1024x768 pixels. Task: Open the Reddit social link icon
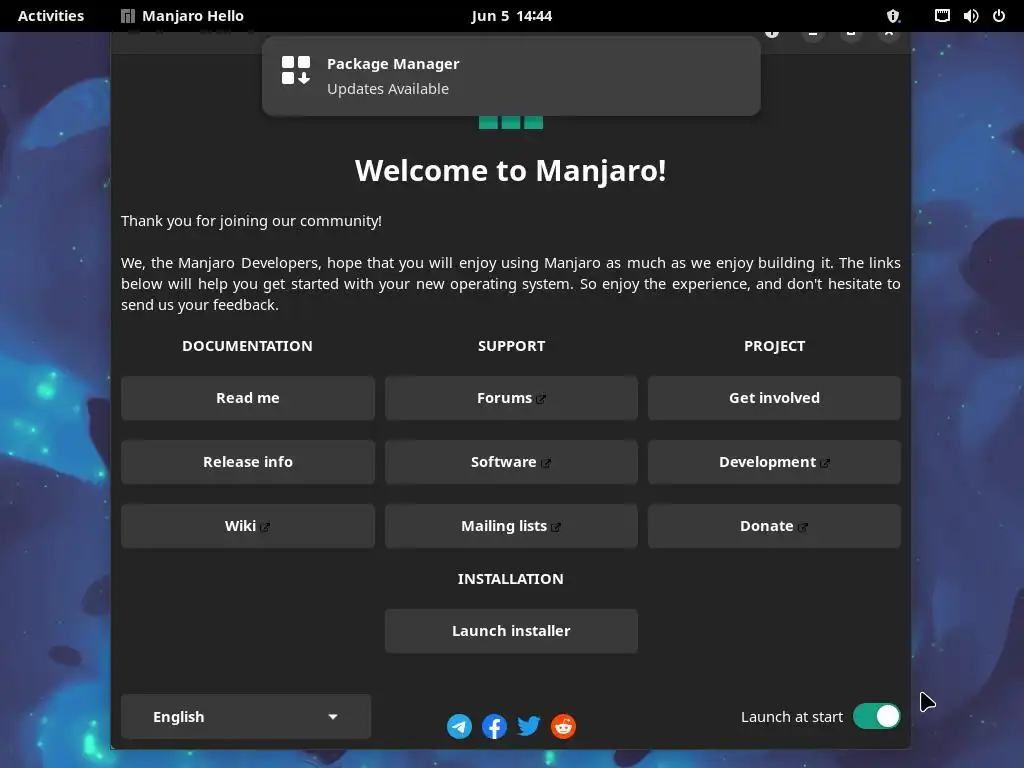click(563, 726)
